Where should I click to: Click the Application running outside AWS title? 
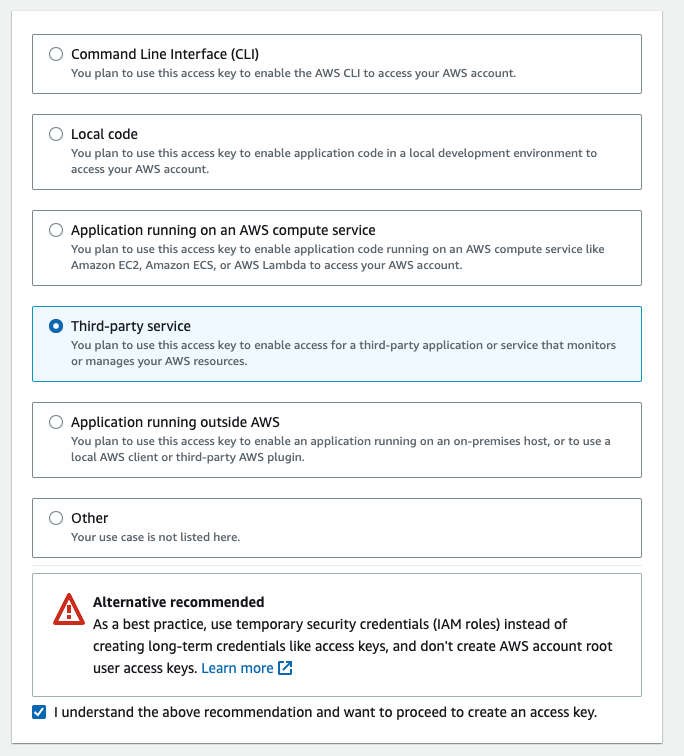pyautogui.click(x=175, y=422)
